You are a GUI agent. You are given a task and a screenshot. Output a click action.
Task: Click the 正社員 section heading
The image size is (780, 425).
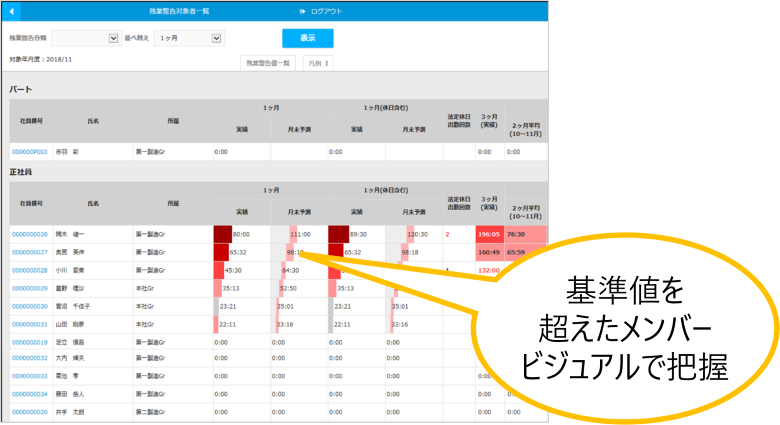pos(20,172)
